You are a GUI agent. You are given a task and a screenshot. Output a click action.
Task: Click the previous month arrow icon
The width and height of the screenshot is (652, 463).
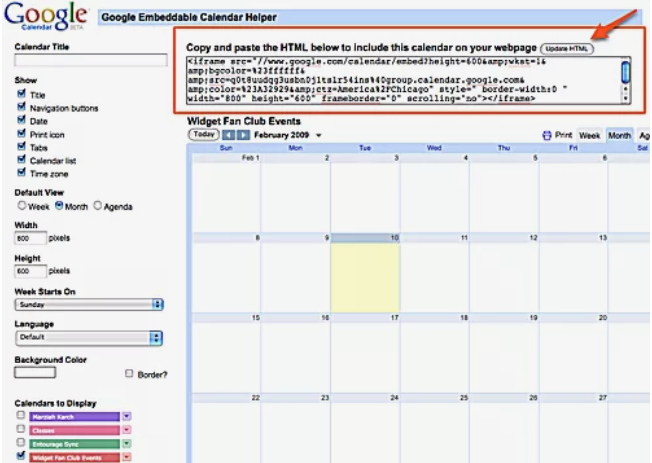coord(228,135)
